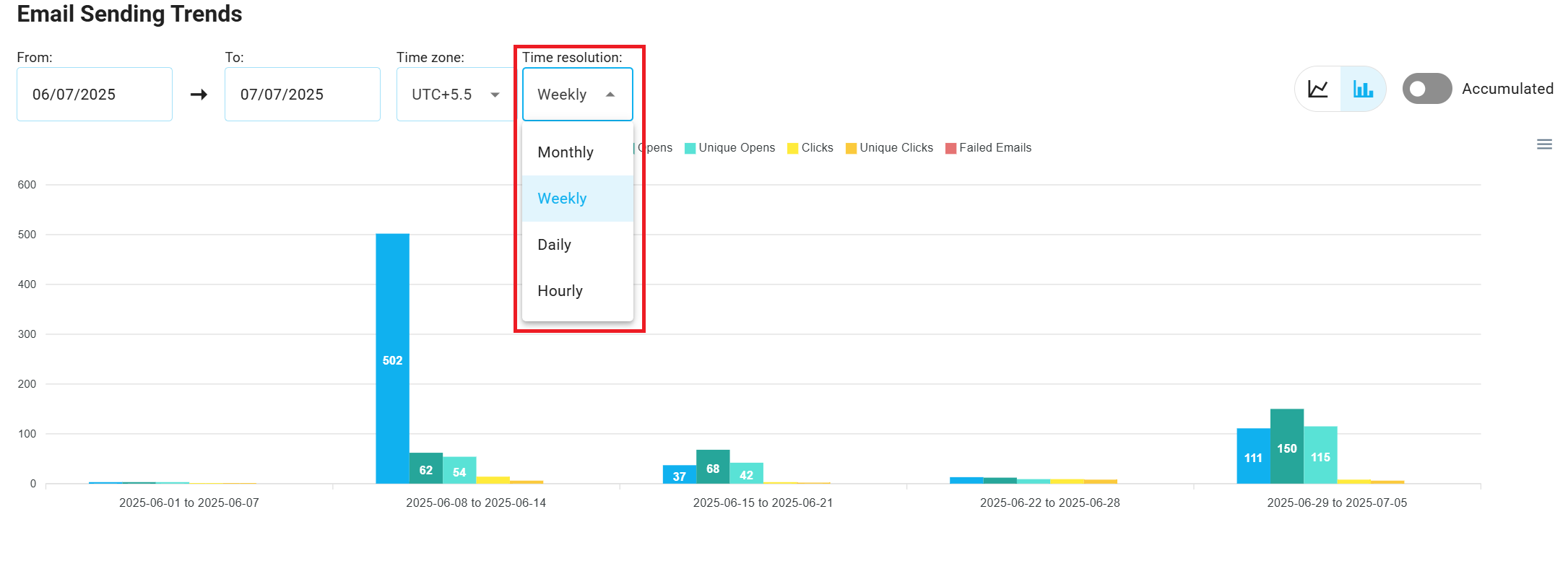Toggle the Accumulated switch
The image size is (1568, 561).
1426,89
